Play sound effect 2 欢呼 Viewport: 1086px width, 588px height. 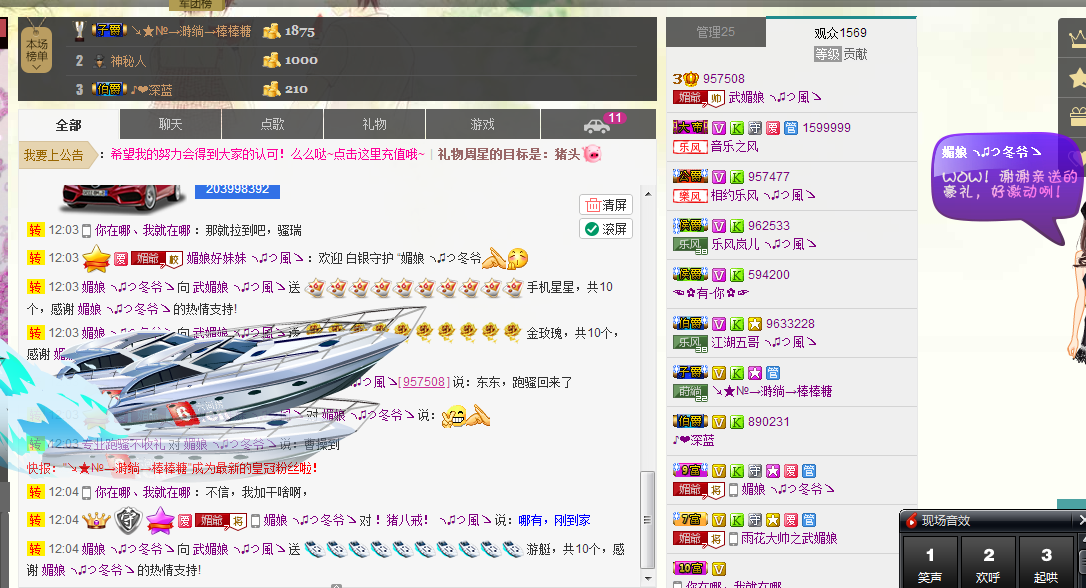(988, 563)
